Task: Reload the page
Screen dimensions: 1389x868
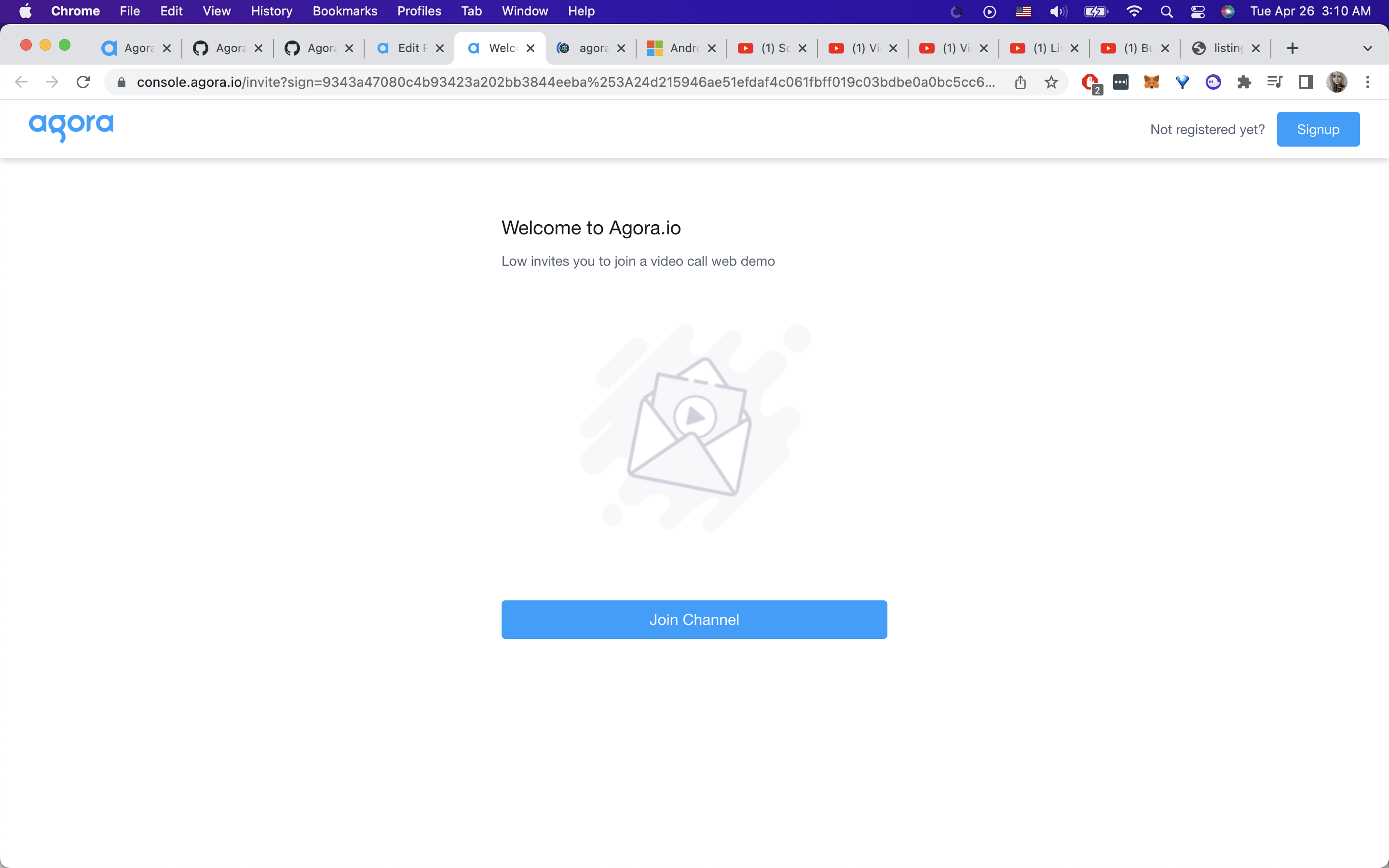Action: 83,82
